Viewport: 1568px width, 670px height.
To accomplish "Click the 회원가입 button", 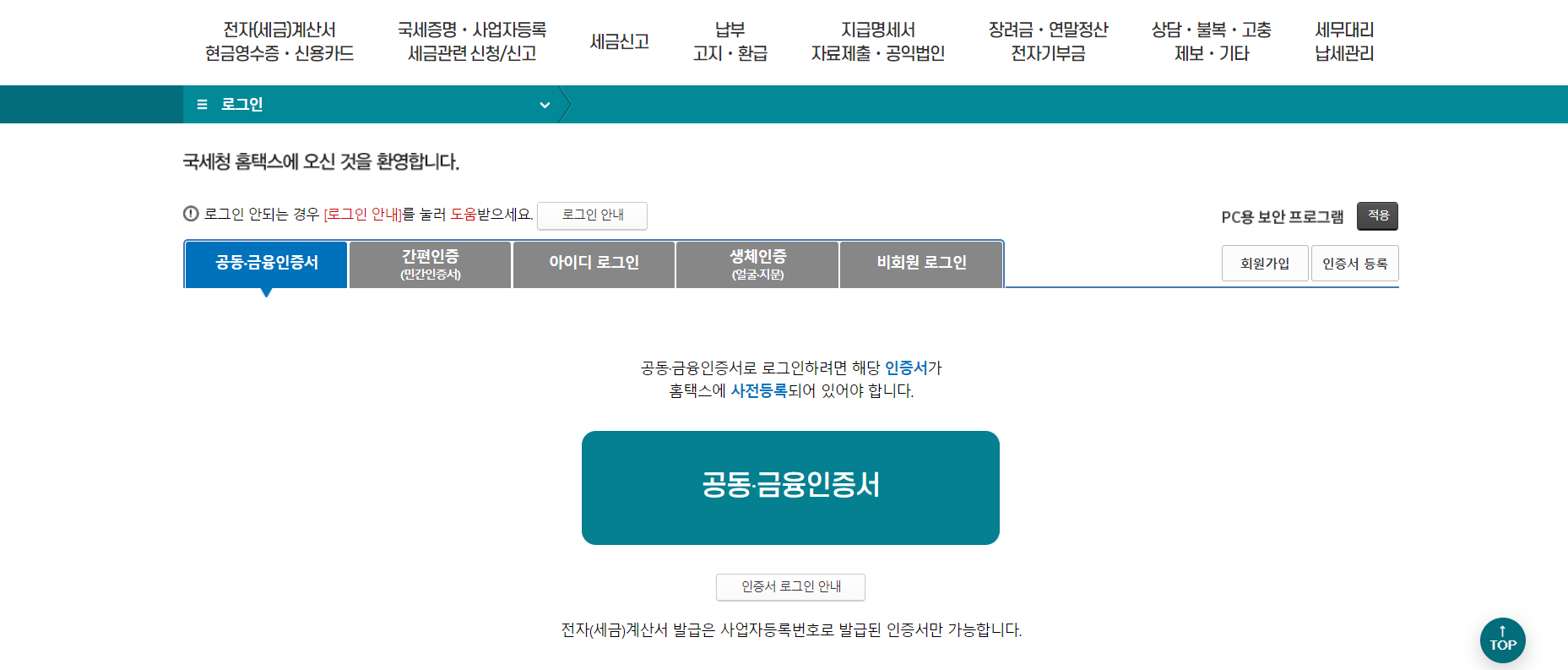I will click(1265, 264).
